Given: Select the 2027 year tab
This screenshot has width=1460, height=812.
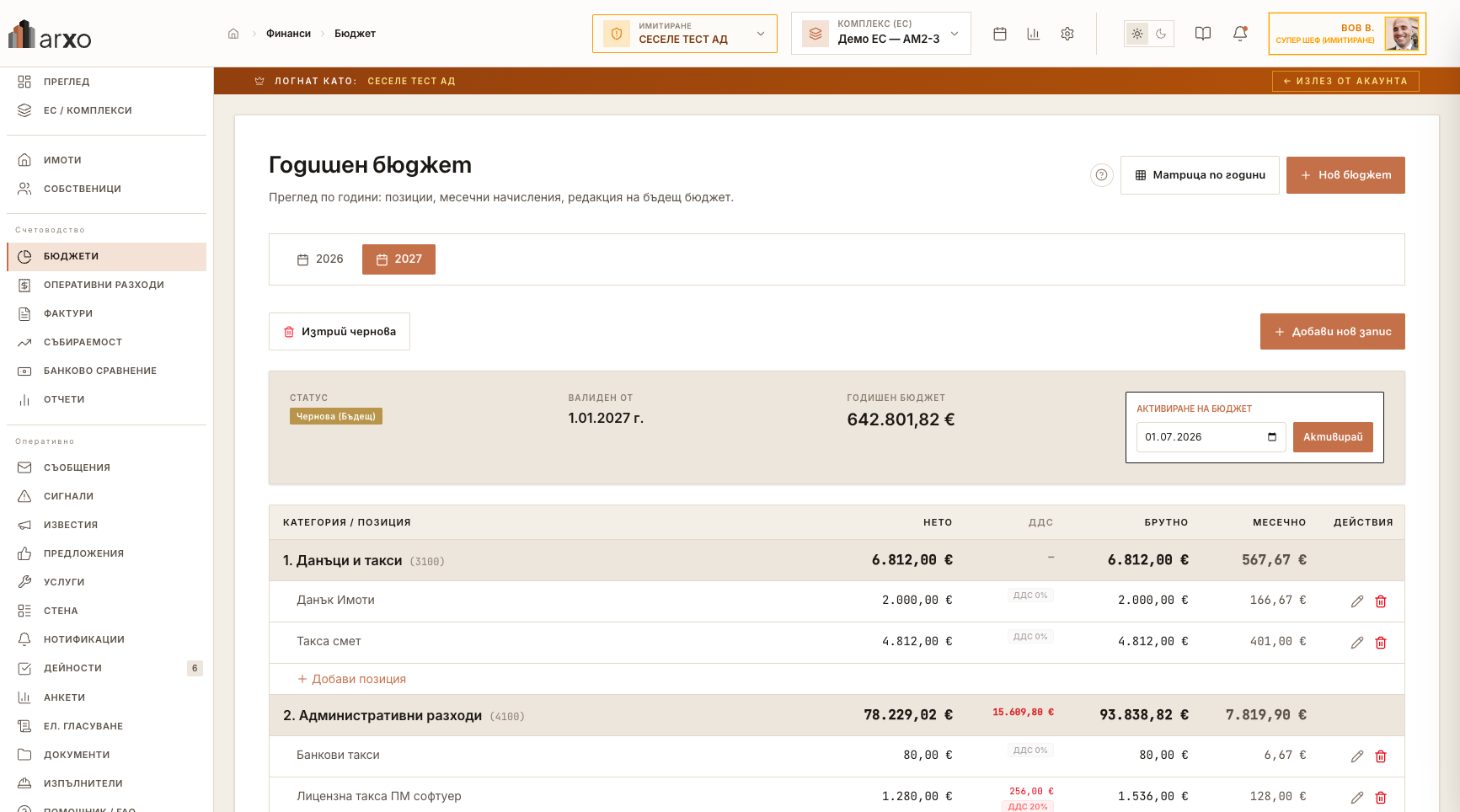Looking at the screenshot, I should point(398,259).
